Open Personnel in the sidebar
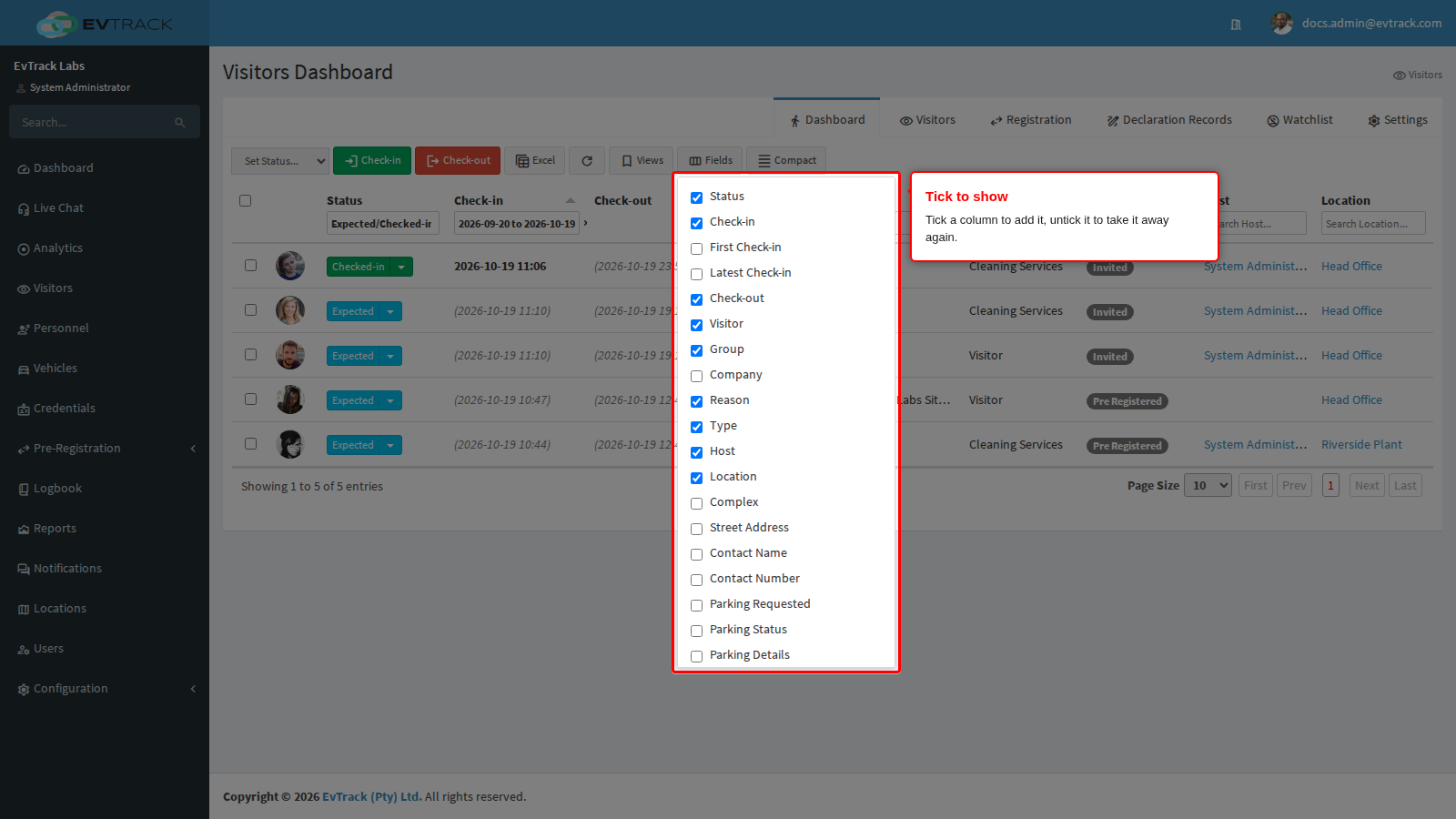Image resolution: width=1456 pixels, height=819 pixels. pos(61,329)
